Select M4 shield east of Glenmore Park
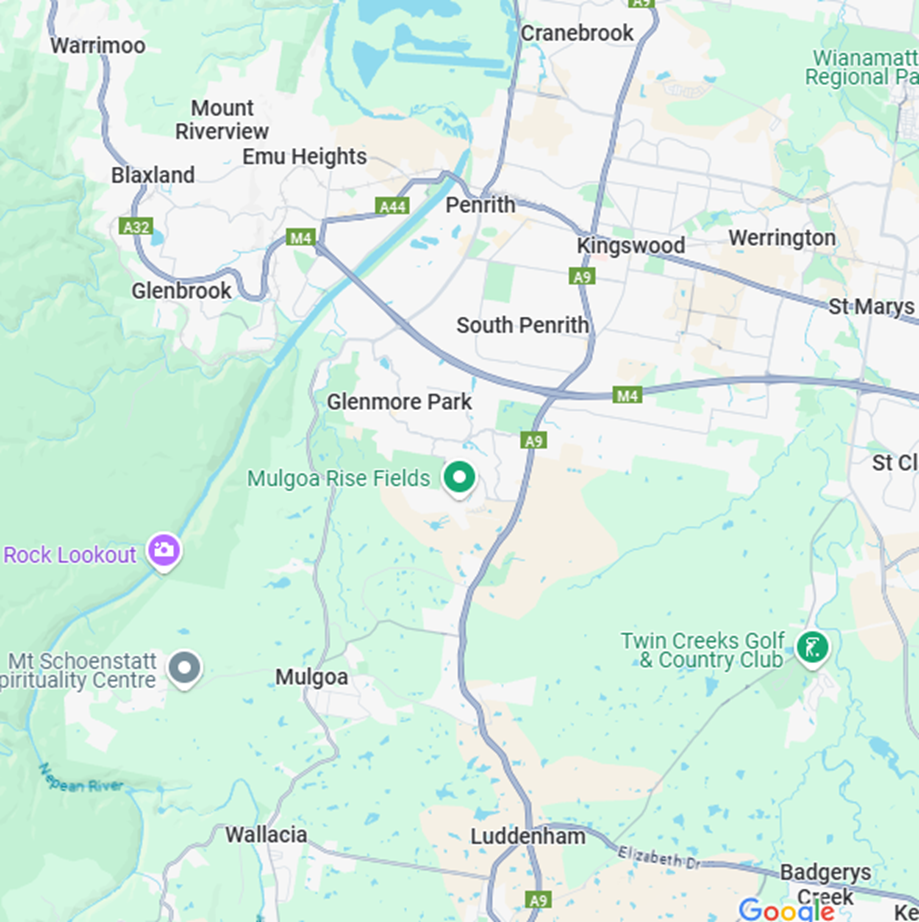 [x=627, y=395]
